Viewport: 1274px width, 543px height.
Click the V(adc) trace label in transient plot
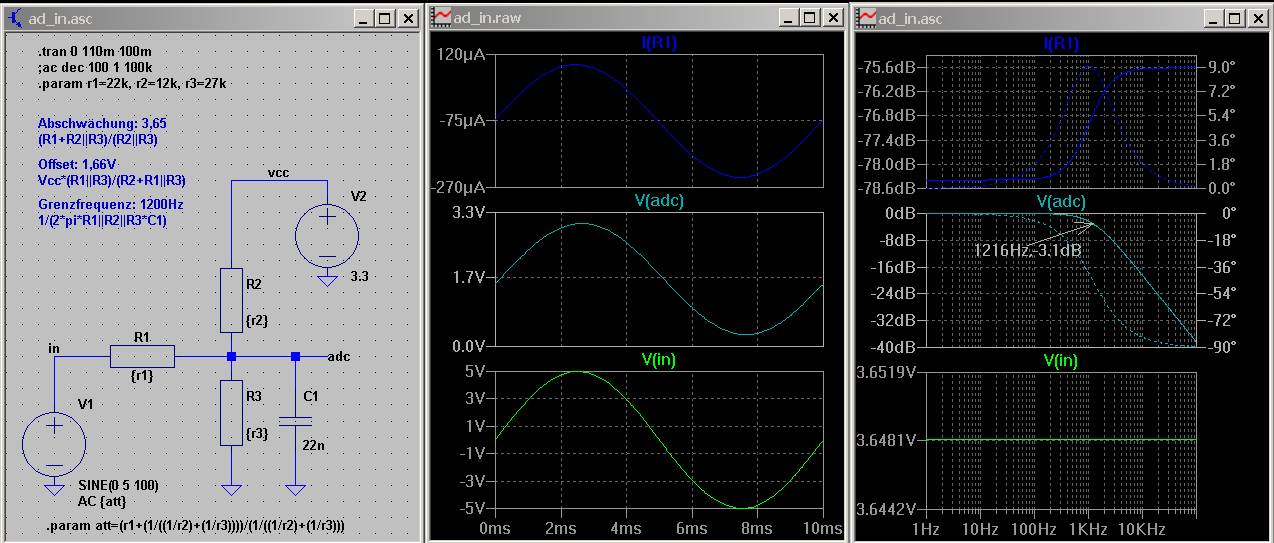(x=660, y=201)
